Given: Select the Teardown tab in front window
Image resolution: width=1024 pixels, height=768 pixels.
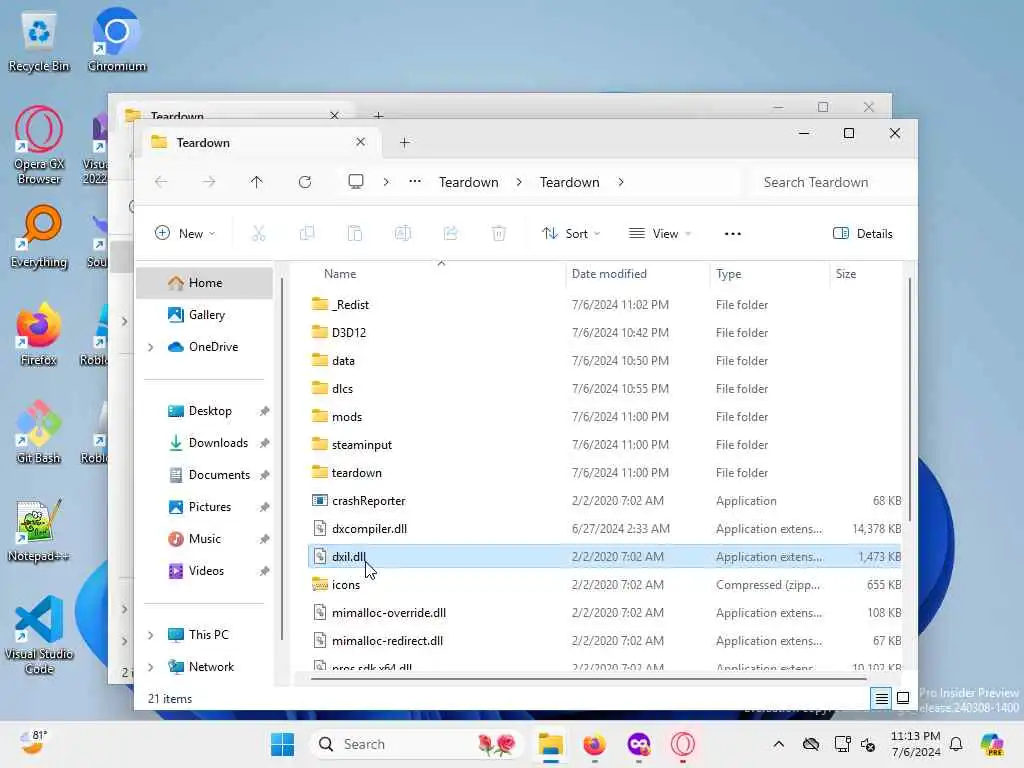Looking at the screenshot, I should (259, 142).
